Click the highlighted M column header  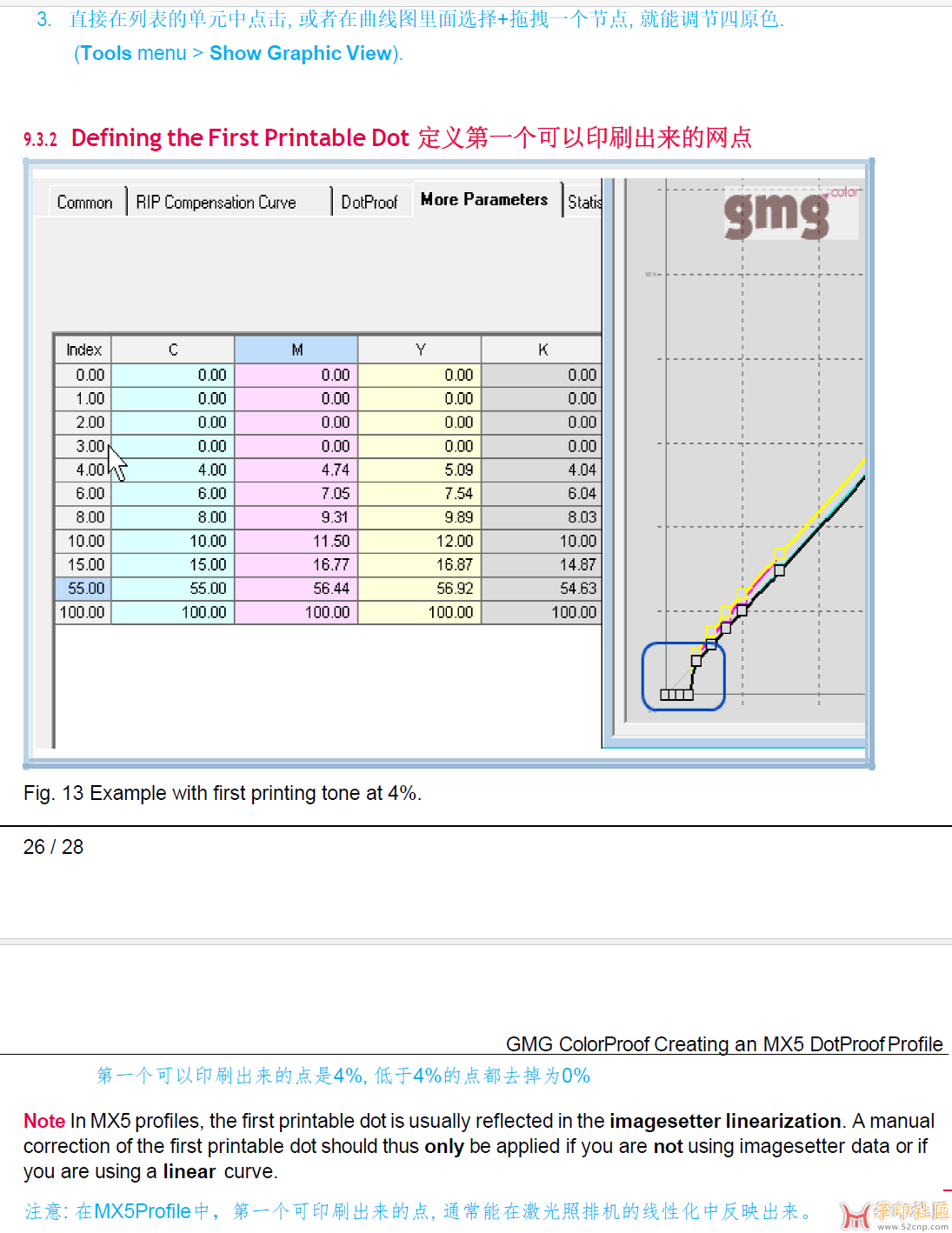pyautogui.click(x=296, y=350)
